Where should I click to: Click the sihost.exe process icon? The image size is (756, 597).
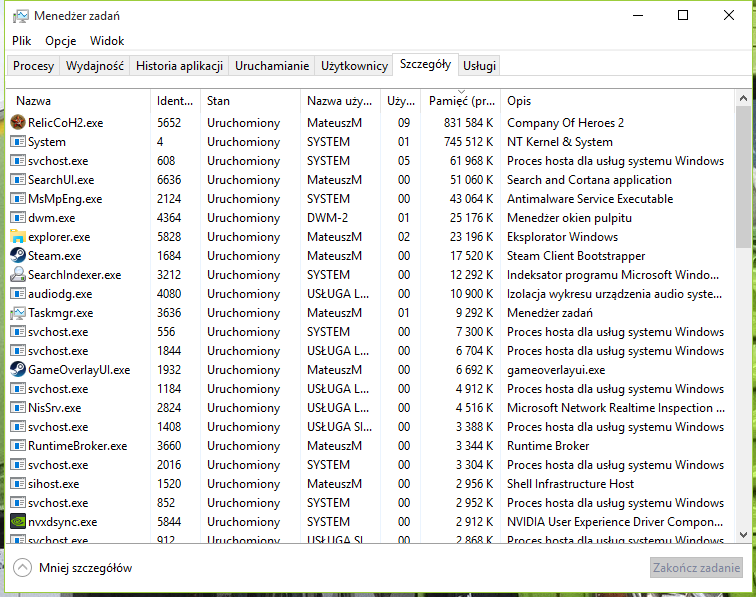click(18, 484)
